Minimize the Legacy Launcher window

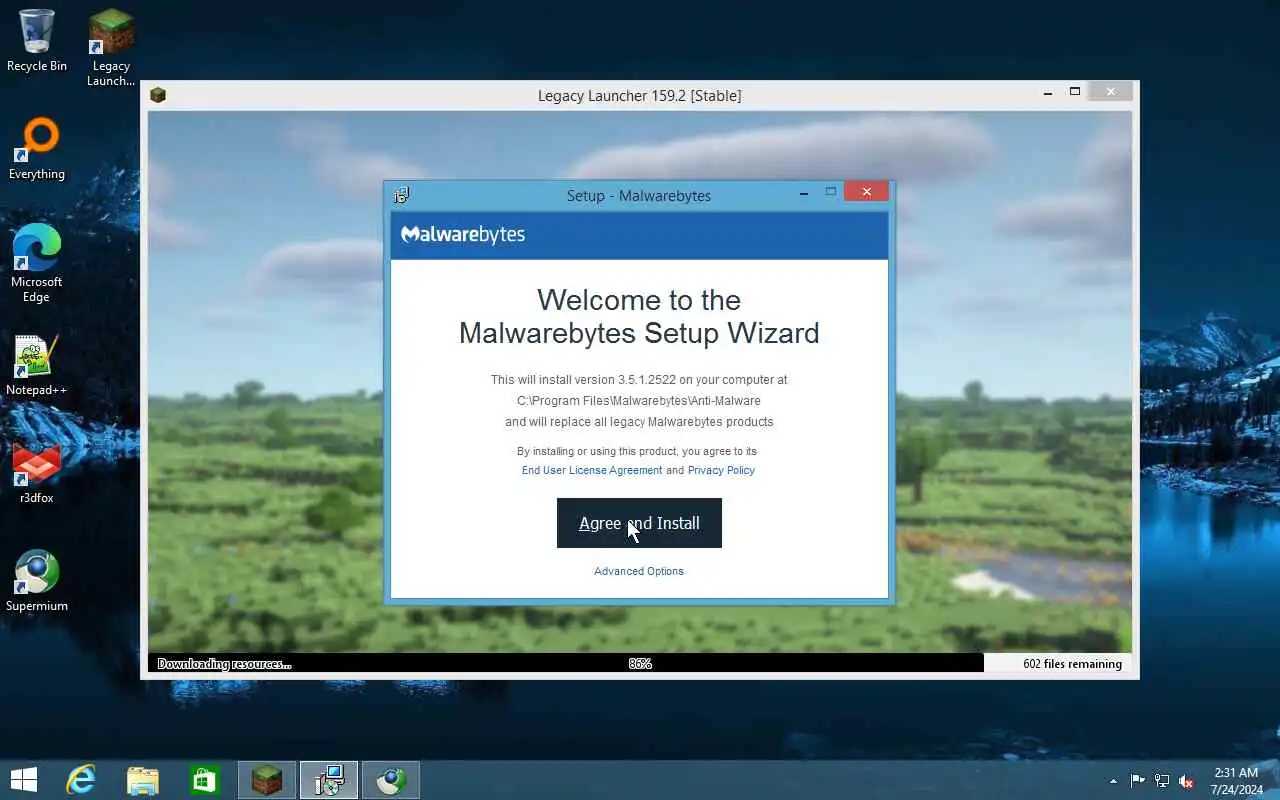click(1048, 93)
